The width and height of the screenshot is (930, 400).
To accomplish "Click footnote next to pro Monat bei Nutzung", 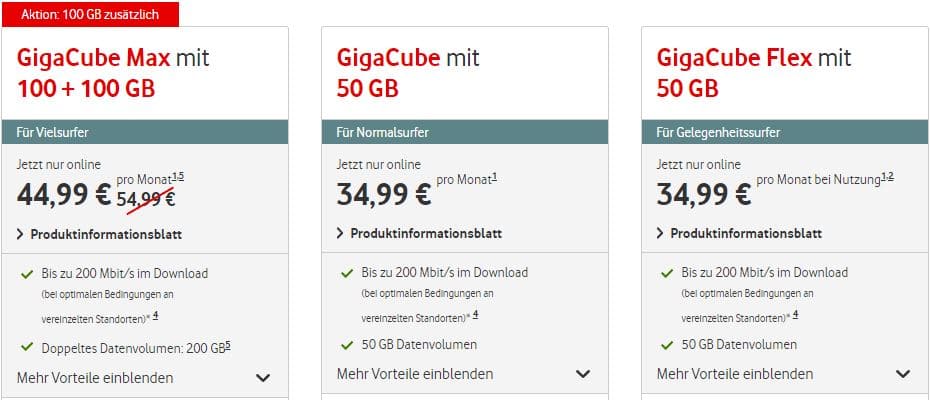I will click(x=887, y=177).
